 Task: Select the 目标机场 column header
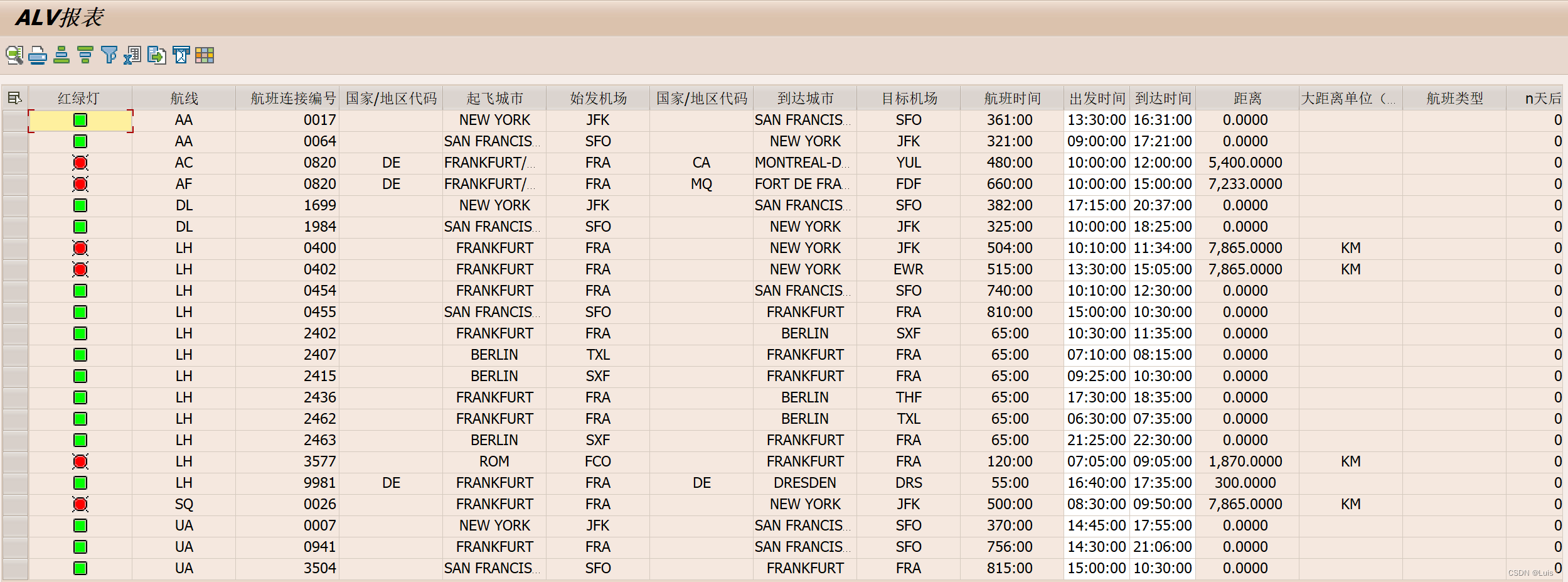pos(909,99)
